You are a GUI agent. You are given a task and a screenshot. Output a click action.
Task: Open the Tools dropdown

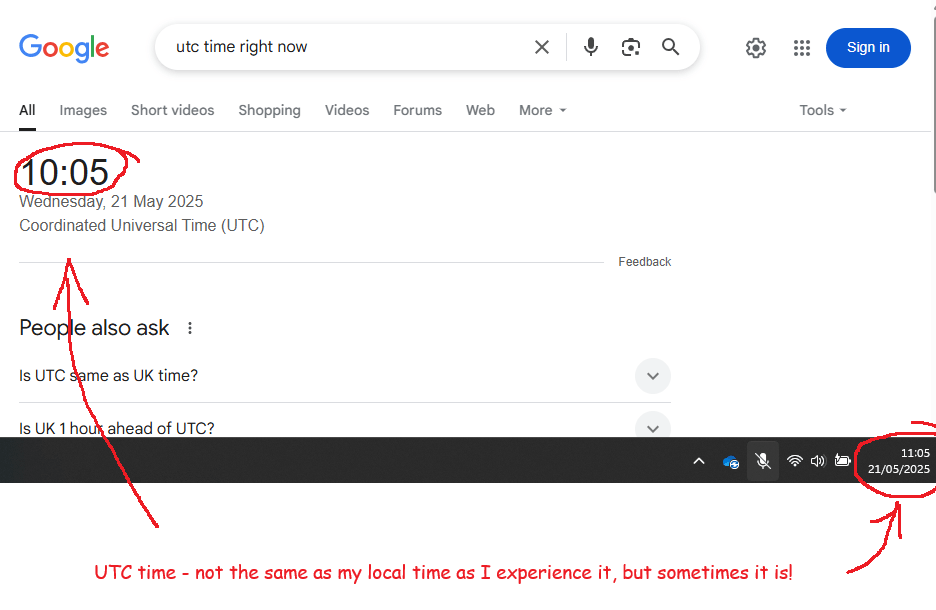[822, 110]
